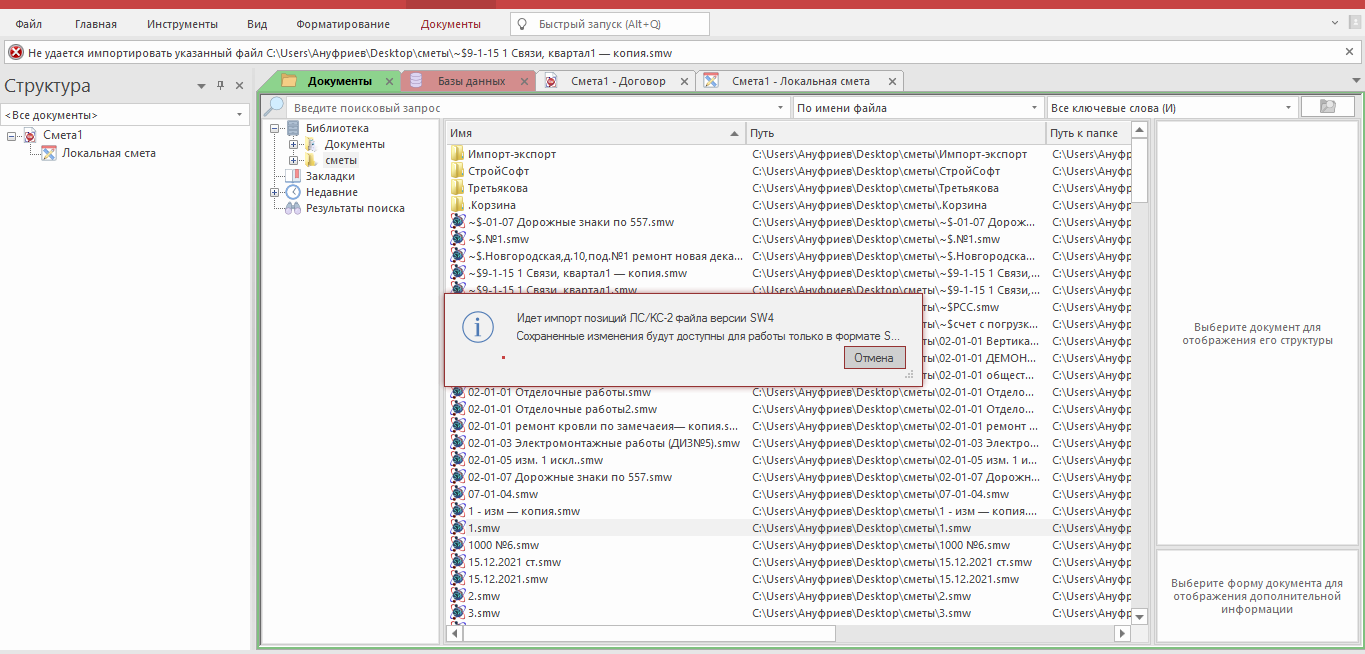The image size is (1365, 654).
Task: Expand the Документы library folder
Action: click(293, 144)
